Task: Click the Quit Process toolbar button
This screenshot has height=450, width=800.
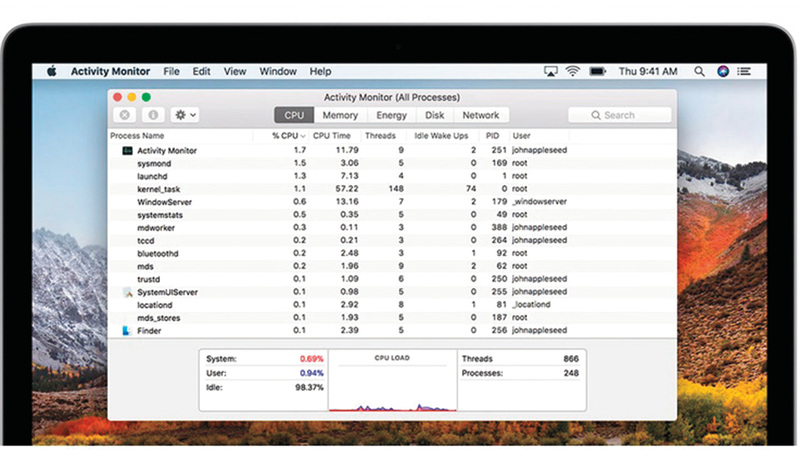Action: 125,115
